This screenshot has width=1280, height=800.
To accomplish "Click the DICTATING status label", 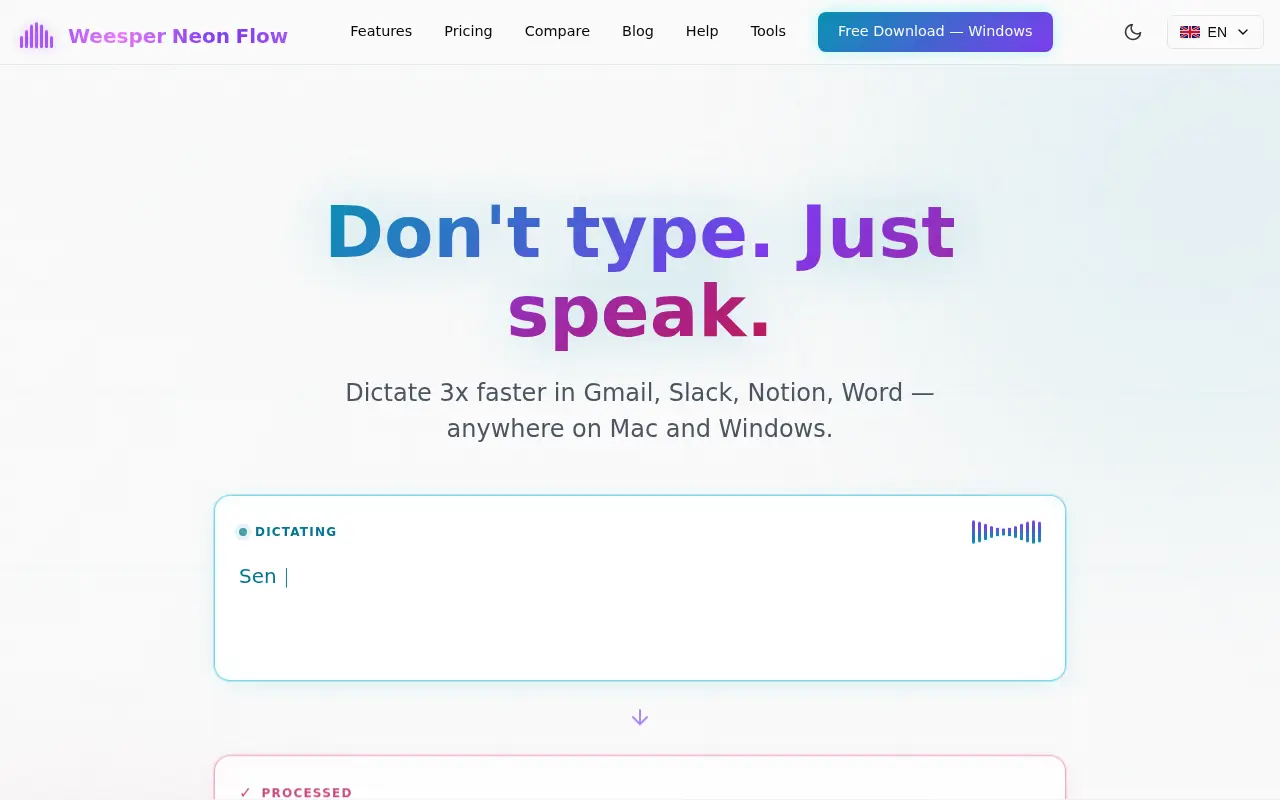I will (296, 532).
